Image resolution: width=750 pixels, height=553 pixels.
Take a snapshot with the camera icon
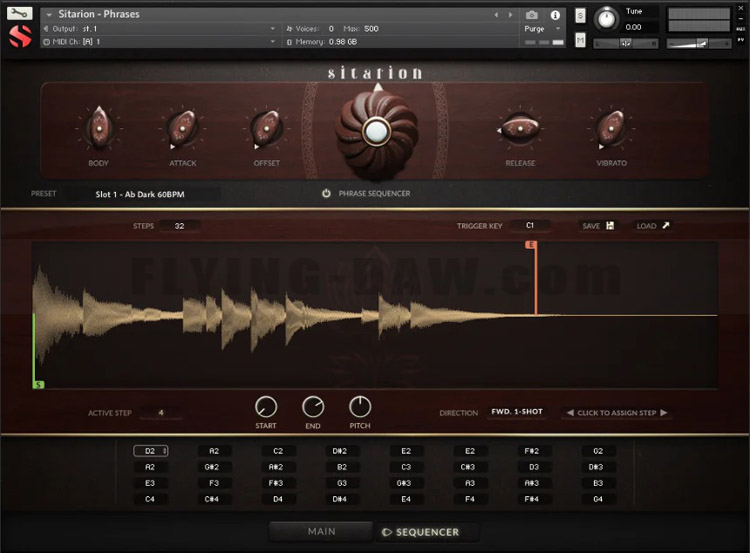coord(531,15)
